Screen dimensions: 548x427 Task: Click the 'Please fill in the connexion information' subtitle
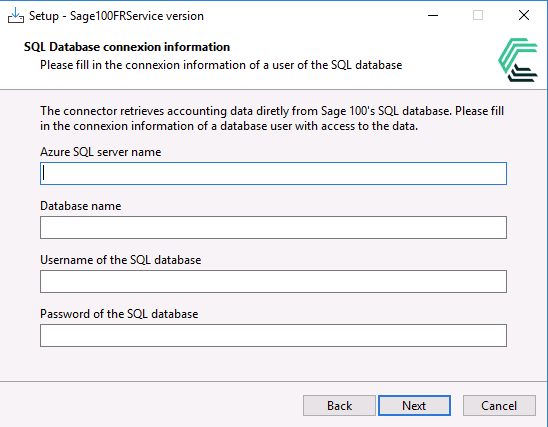point(221,65)
